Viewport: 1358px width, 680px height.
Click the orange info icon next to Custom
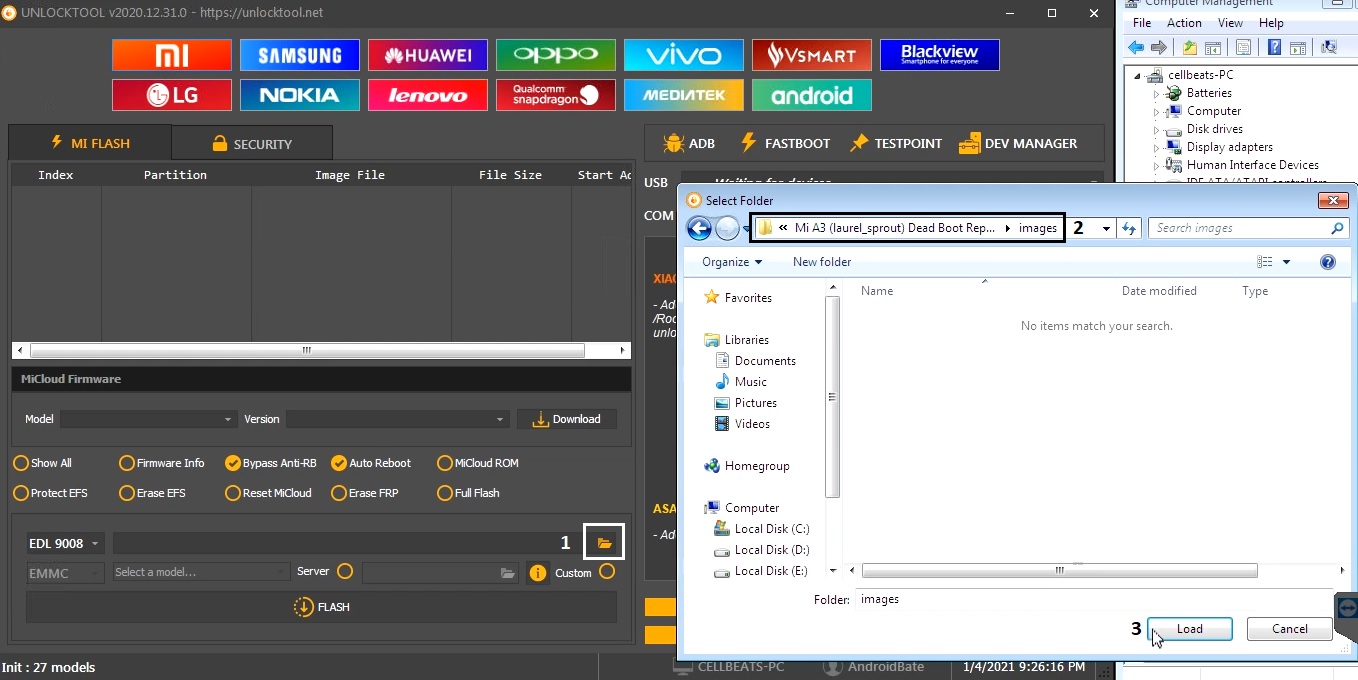[538, 573]
